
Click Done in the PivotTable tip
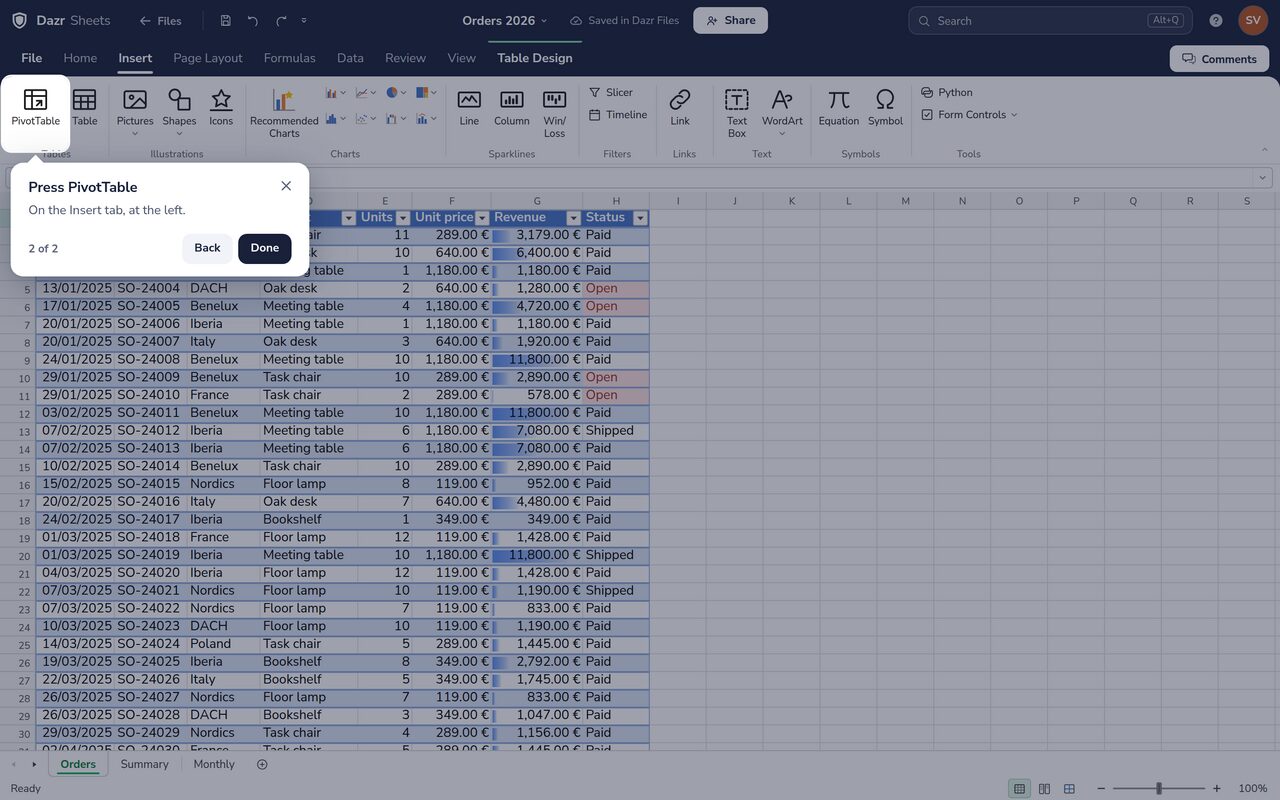pyautogui.click(x=265, y=248)
